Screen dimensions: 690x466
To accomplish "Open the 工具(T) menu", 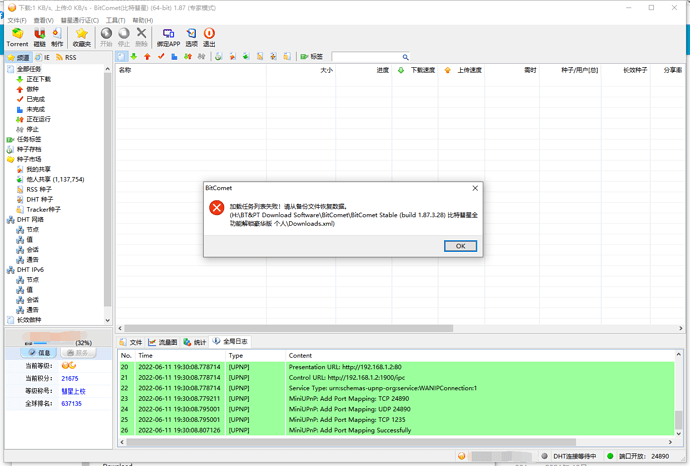I will pos(115,20).
